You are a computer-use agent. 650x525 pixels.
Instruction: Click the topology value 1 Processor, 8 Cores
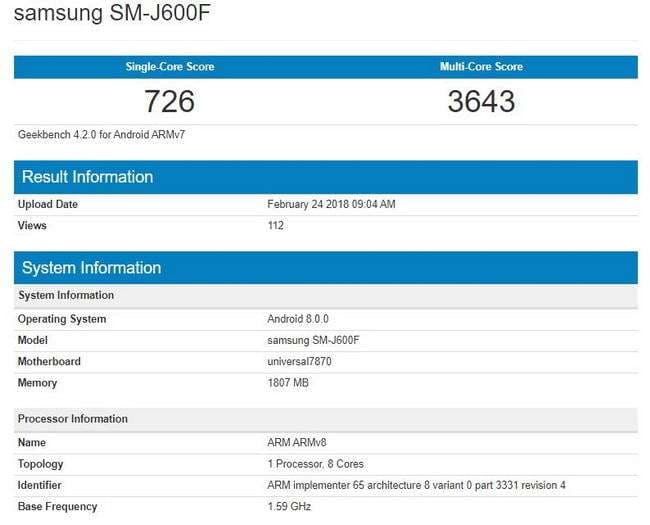(315, 464)
